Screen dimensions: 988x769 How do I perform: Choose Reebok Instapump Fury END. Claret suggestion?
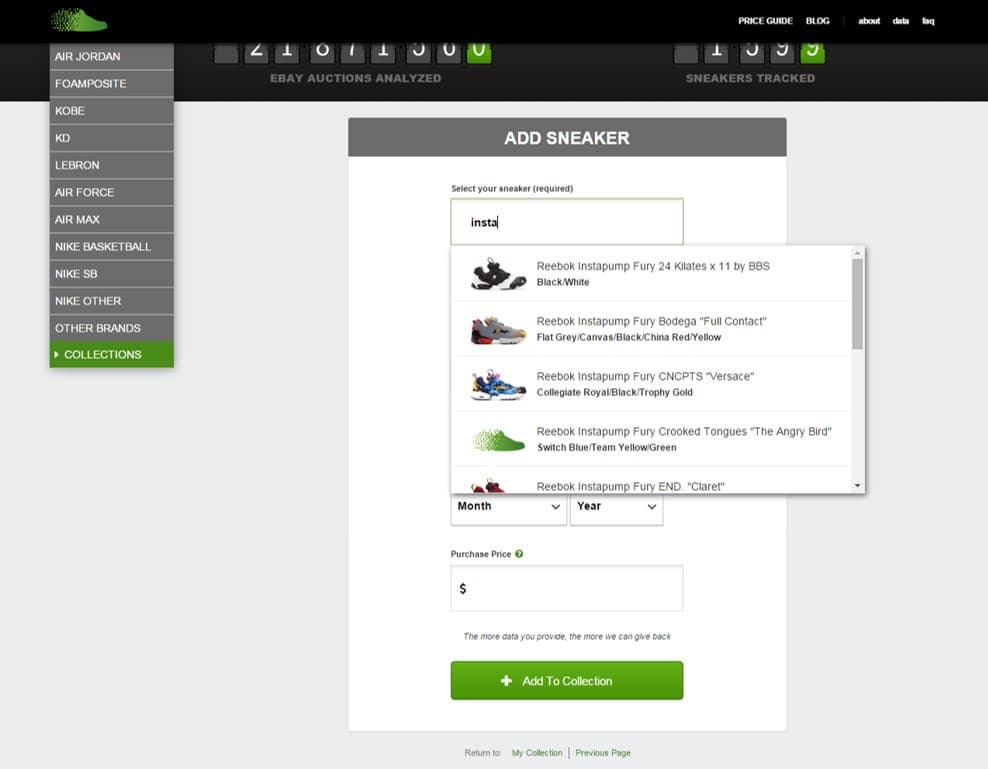click(x=652, y=480)
